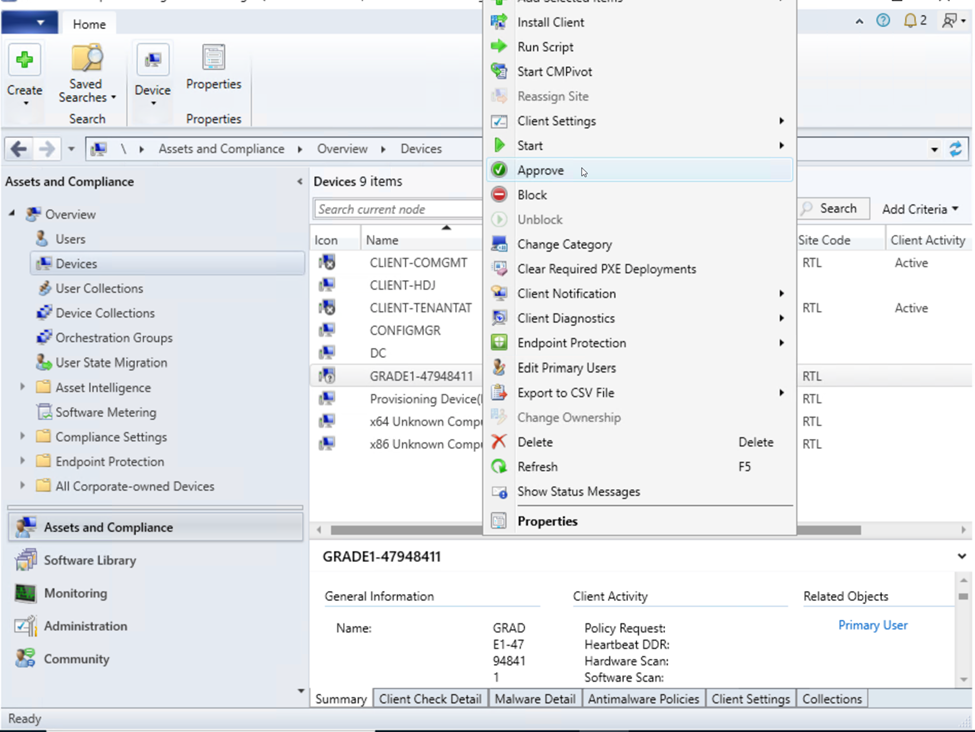Click the Monitoring workspace icon
975x732 pixels.
(25, 593)
